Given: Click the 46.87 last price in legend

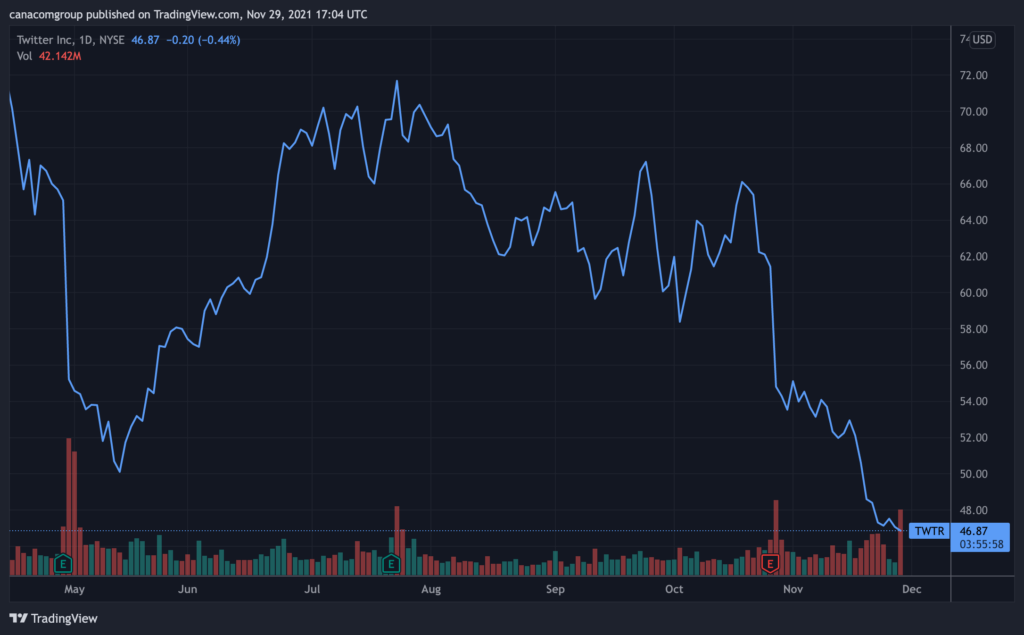Looking at the screenshot, I should 145,40.
